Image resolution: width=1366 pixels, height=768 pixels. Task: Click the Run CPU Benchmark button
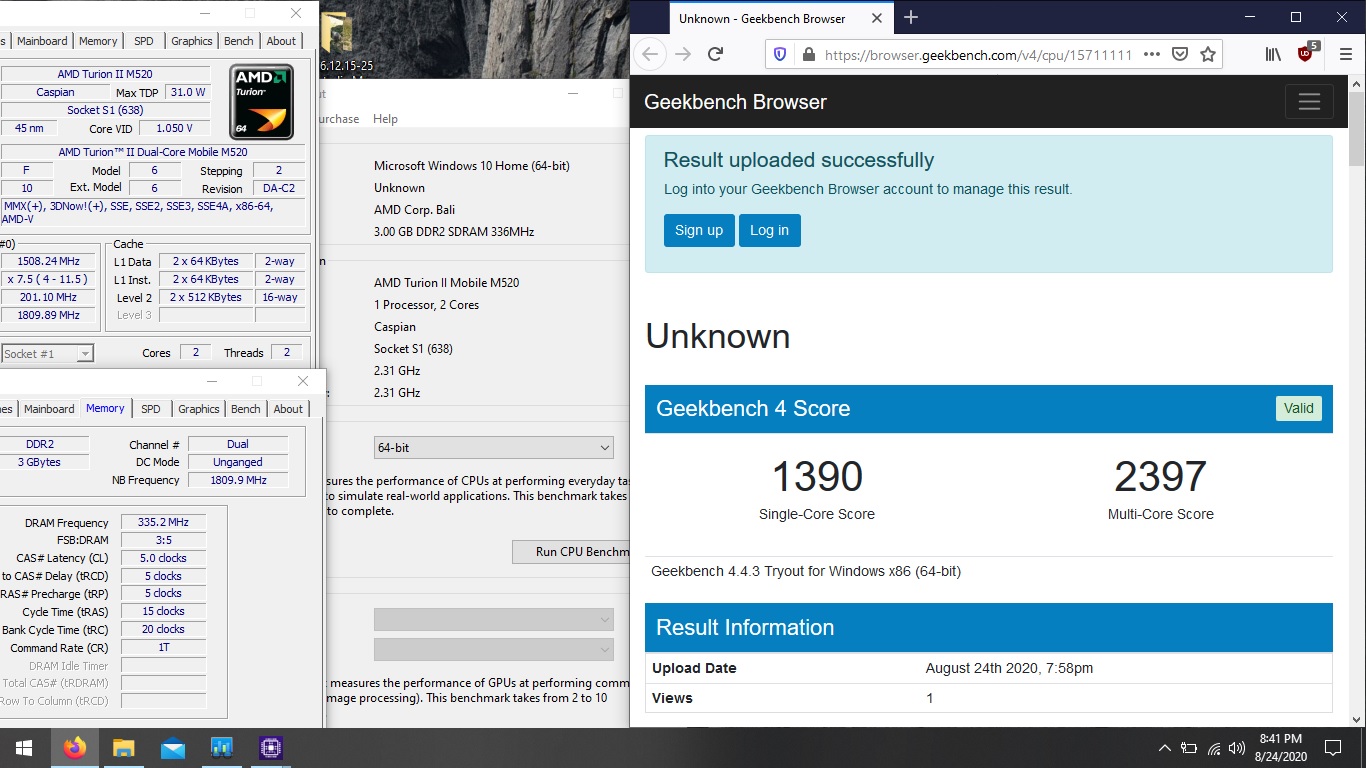coord(571,552)
